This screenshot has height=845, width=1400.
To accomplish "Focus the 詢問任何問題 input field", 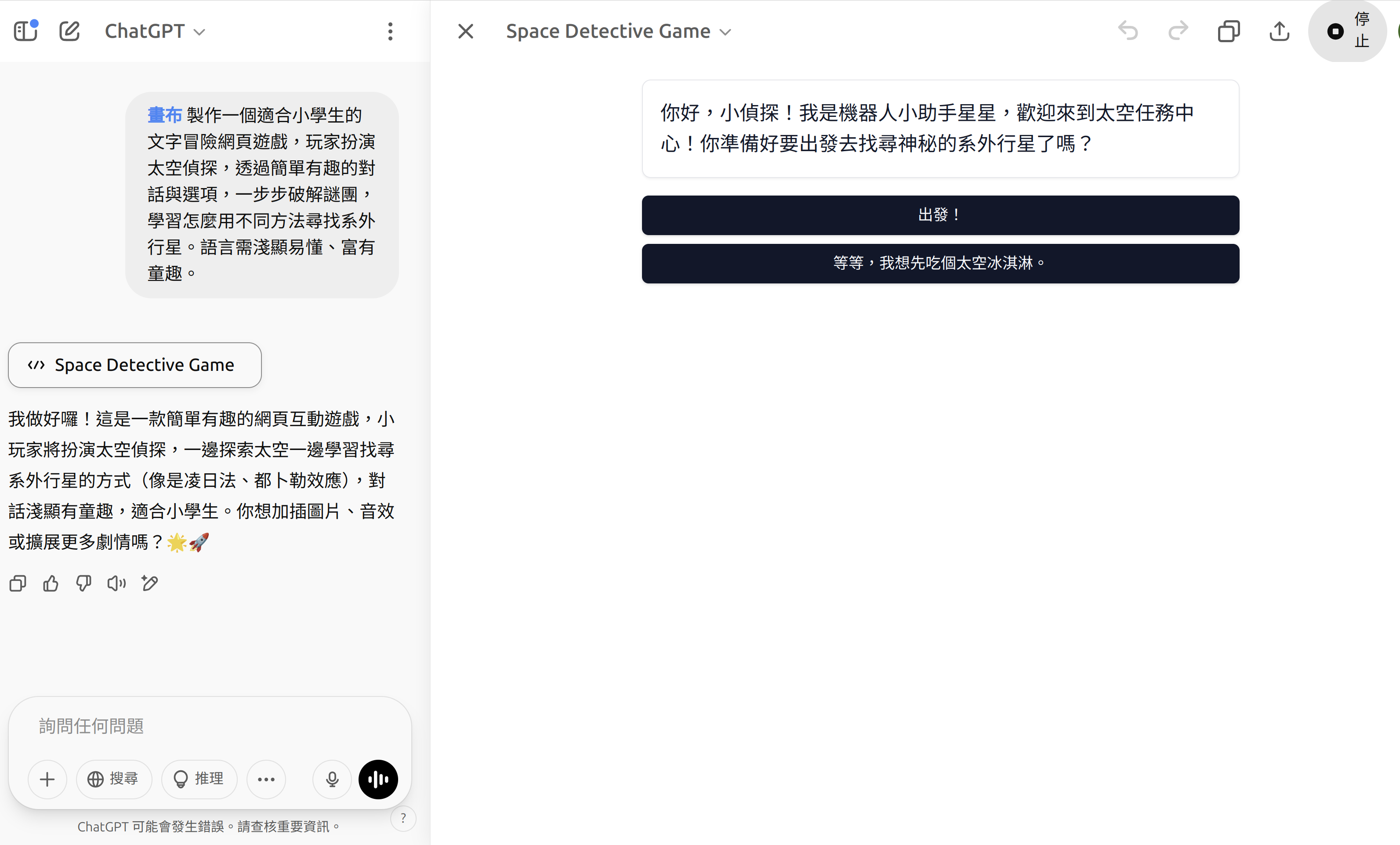I will tap(210, 726).
